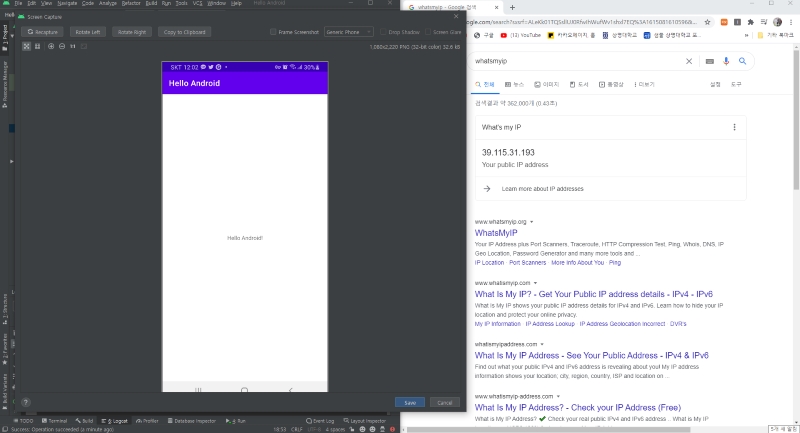Switch to the 동영상 (Videos) results tab
800x433 pixels.
point(611,85)
